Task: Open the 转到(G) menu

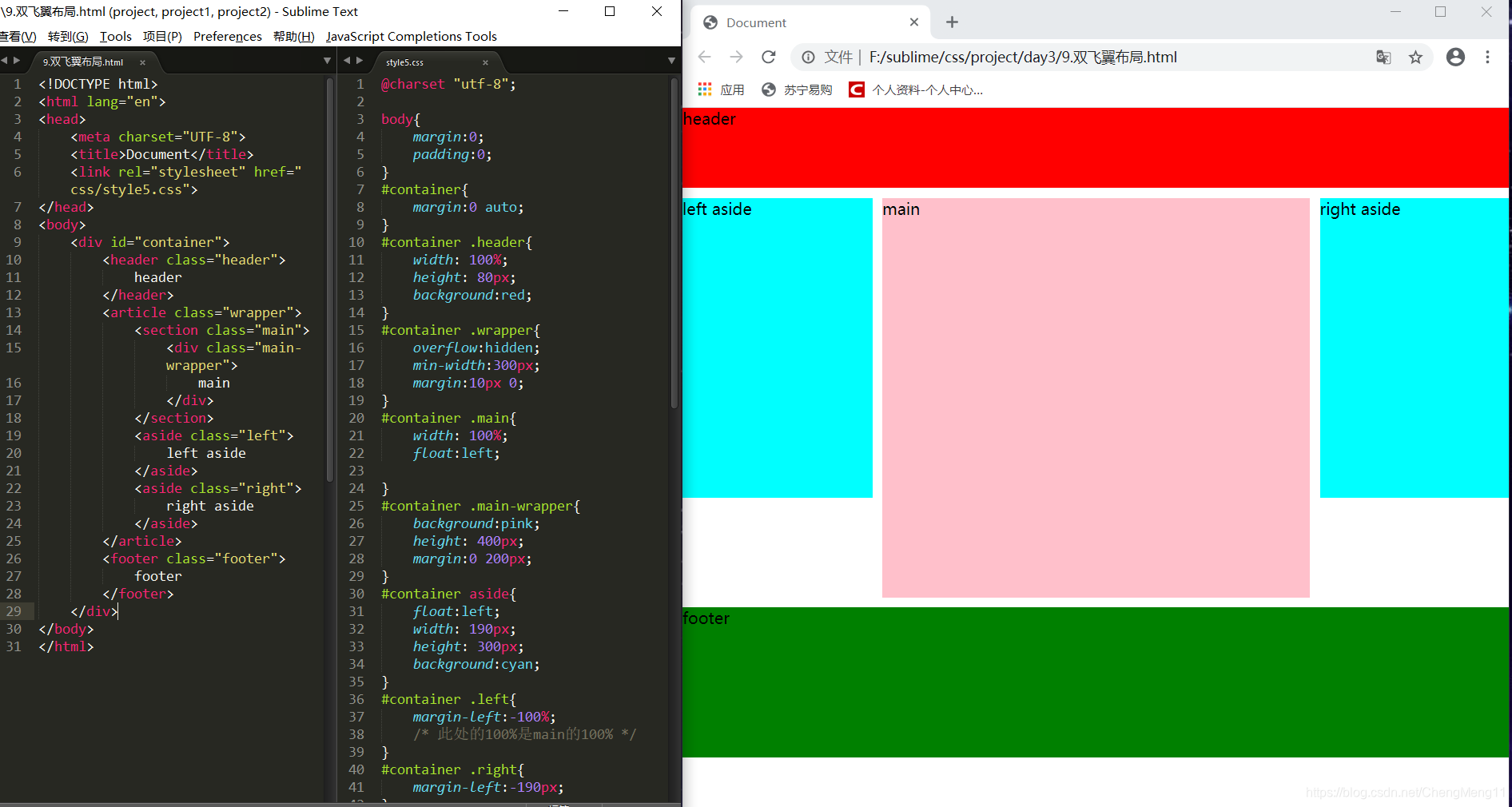Action: (x=68, y=36)
